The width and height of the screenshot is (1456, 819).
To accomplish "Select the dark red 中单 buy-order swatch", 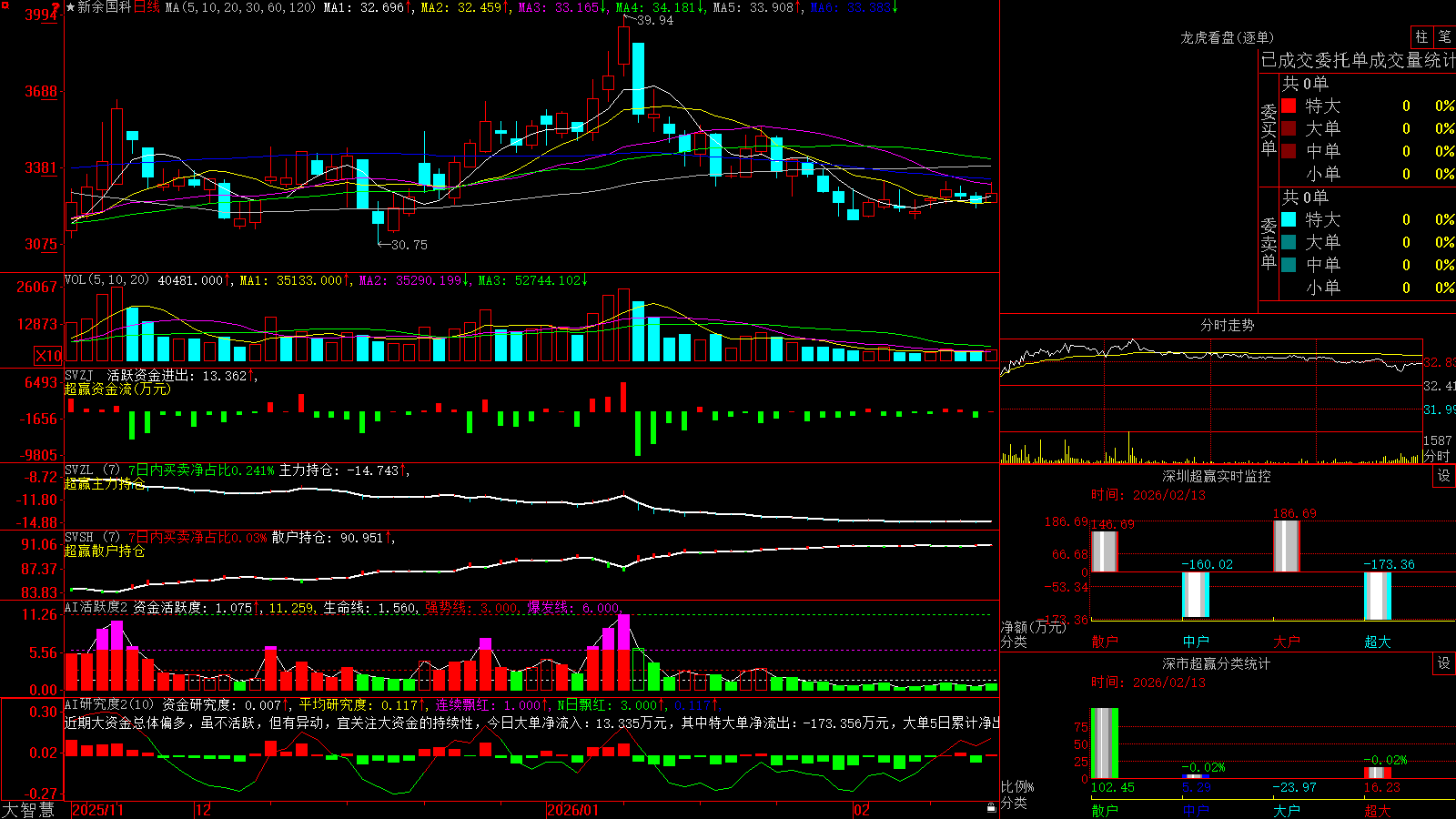I will 1289,151.
